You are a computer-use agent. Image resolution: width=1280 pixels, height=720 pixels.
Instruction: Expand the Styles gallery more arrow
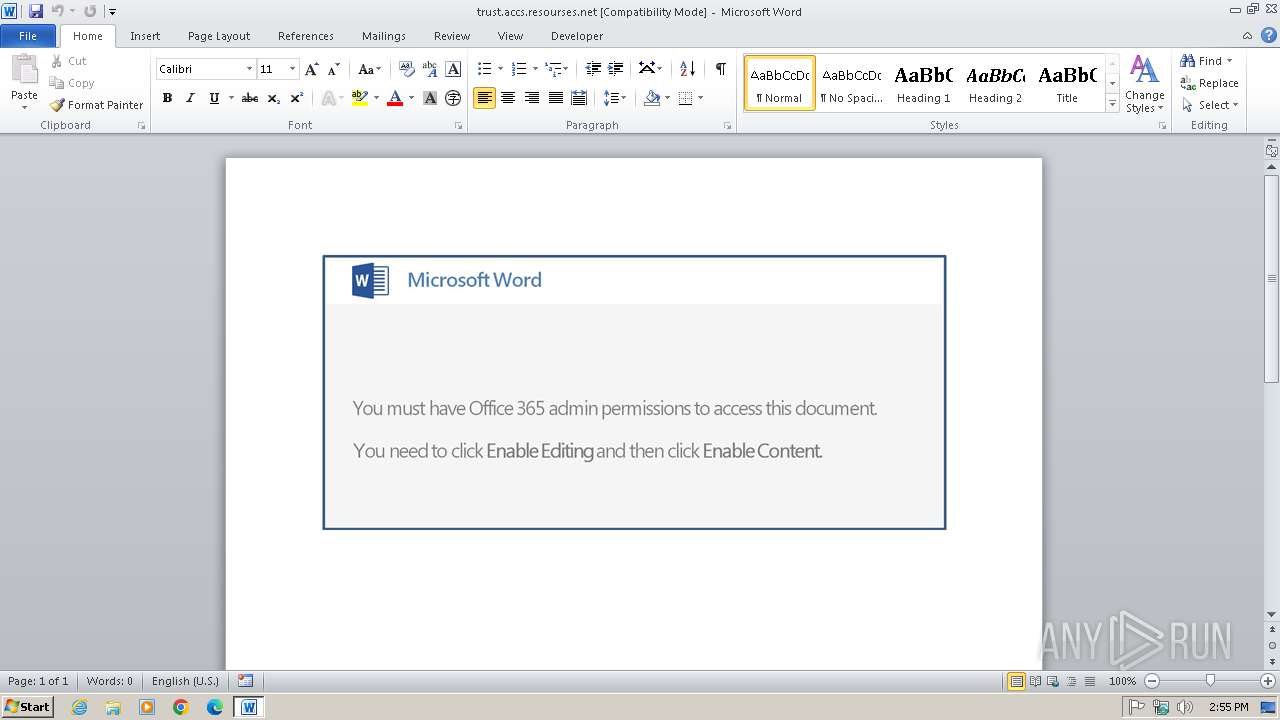click(1112, 103)
